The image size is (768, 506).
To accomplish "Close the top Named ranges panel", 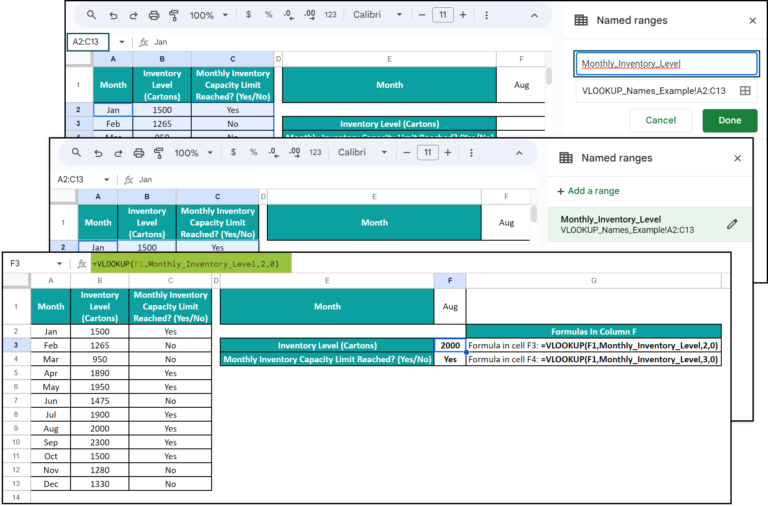I will point(753,21).
